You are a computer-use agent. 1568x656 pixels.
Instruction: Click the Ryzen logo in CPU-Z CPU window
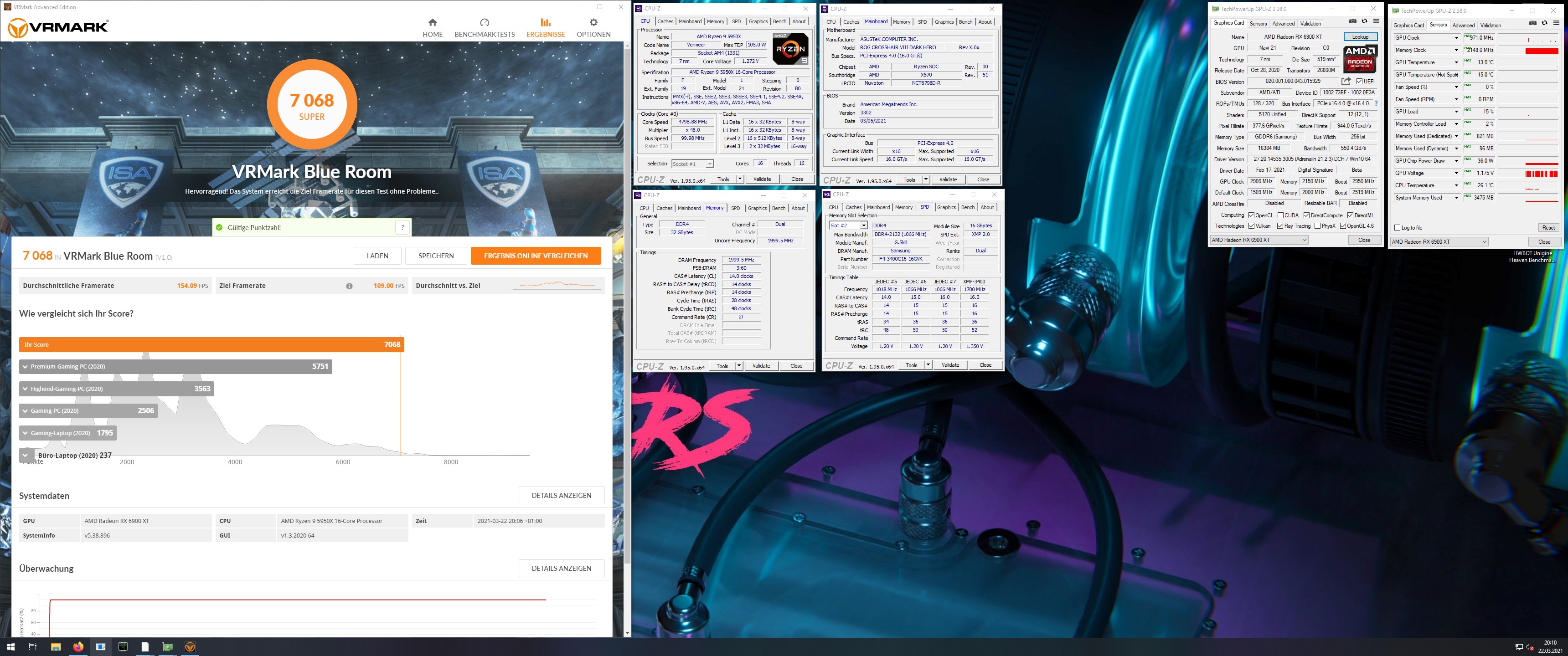click(x=790, y=49)
